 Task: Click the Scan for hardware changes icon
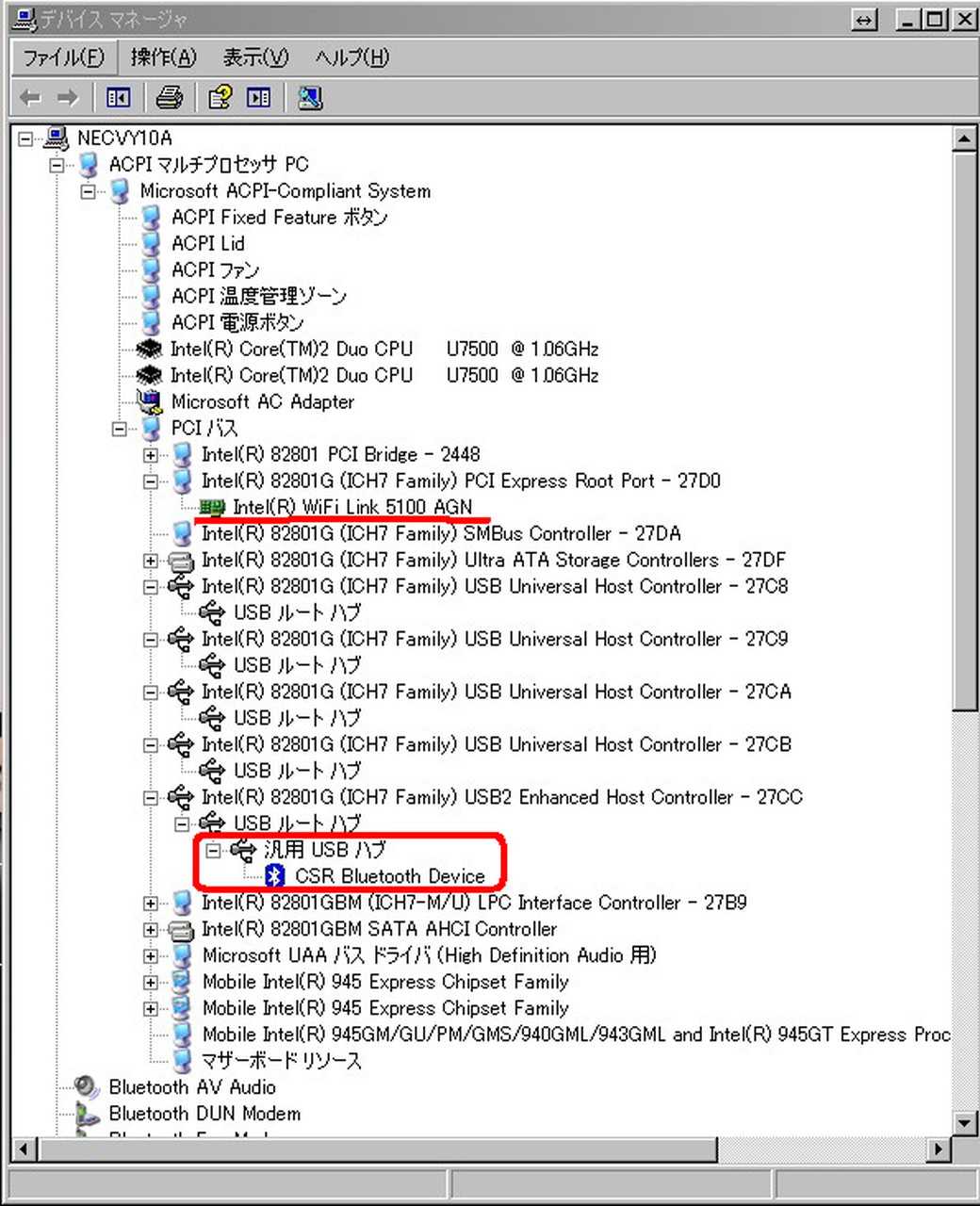pos(310,97)
